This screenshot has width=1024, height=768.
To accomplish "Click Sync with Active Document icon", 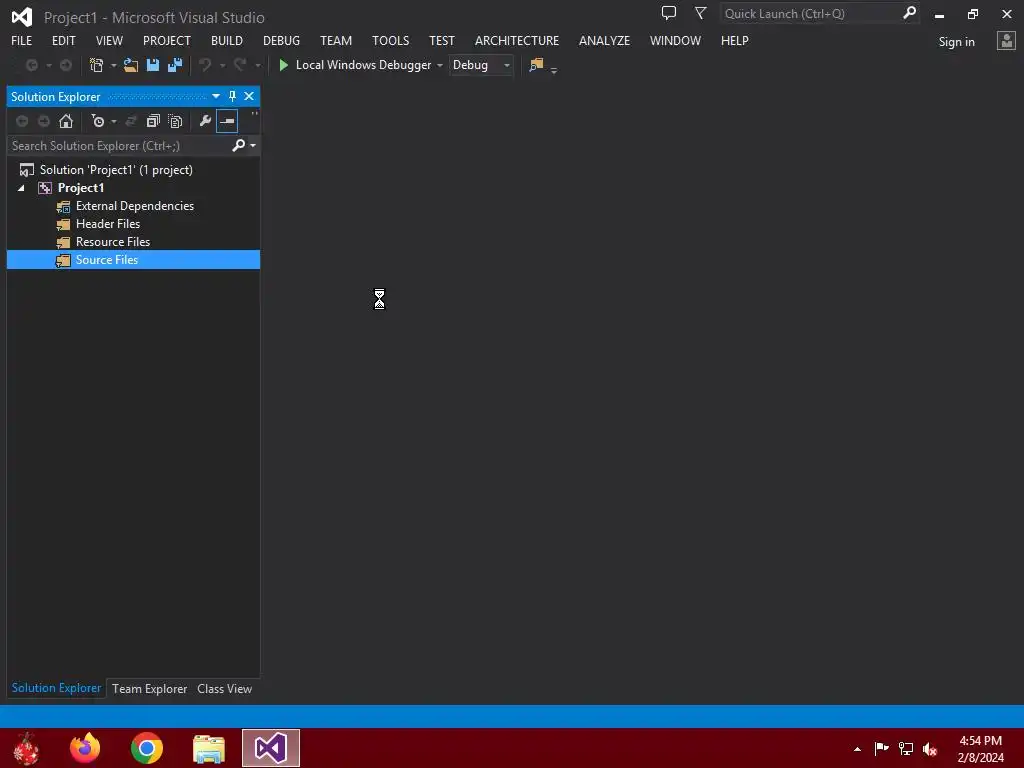I will pyautogui.click(x=131, y=121).
